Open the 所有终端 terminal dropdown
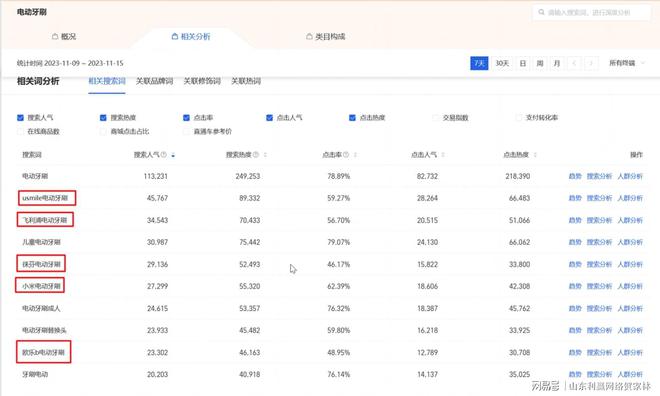The height and width of the screenshot is (396, 660). (x=626, y=63)
